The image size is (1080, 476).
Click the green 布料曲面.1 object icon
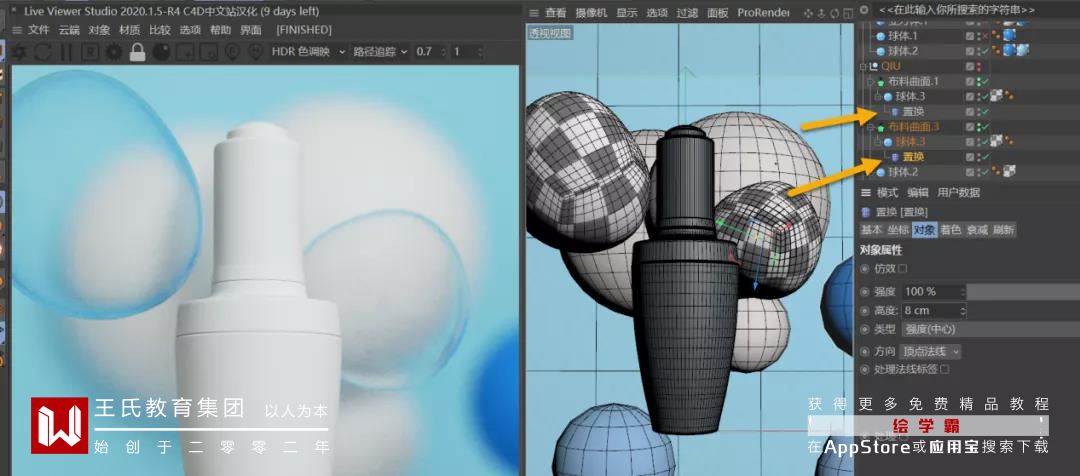(x=881, y=81)
